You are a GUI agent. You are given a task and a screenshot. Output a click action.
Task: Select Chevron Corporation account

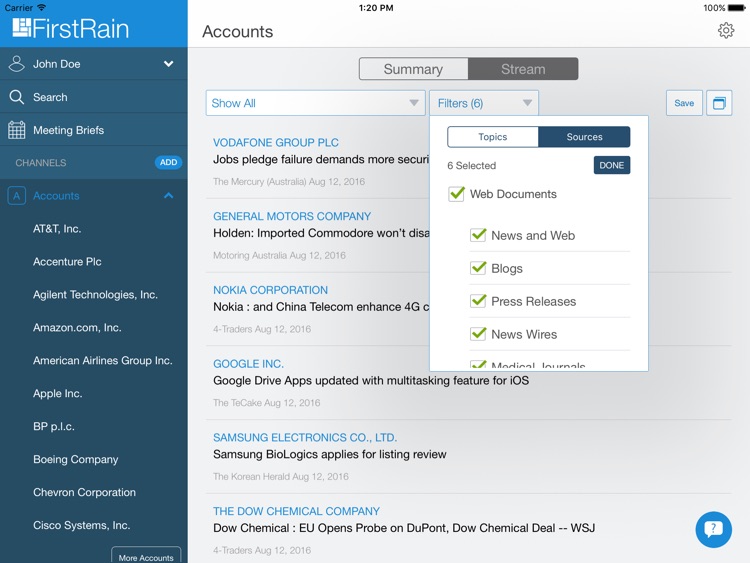coord(84,492)
